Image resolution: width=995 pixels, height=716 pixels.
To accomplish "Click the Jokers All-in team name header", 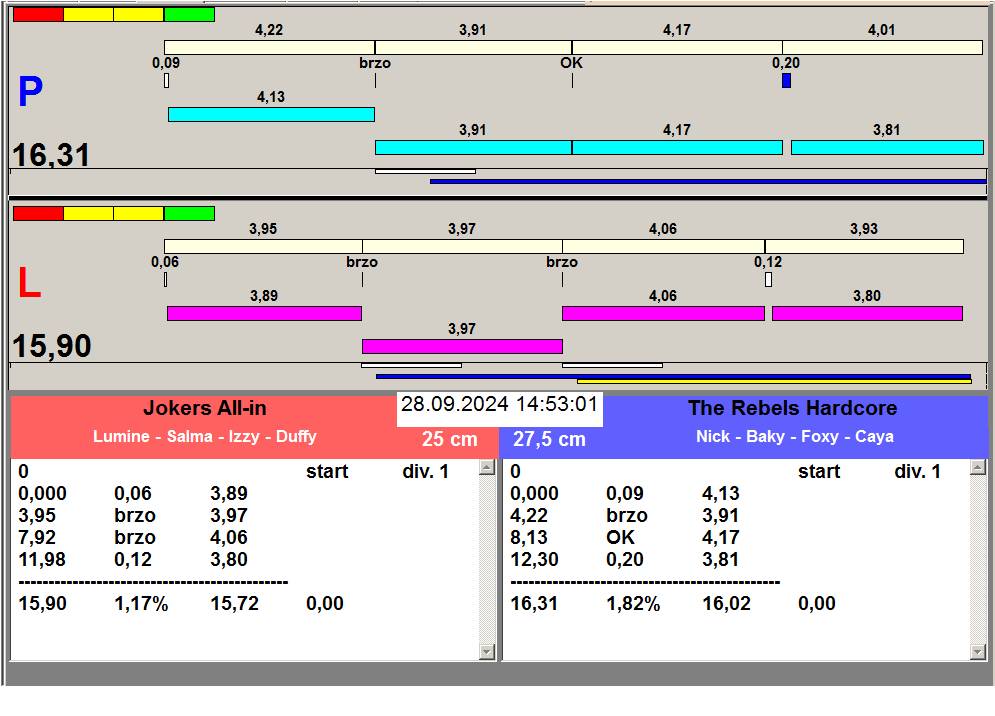I will pyautogui.click(x=205, y=408).
